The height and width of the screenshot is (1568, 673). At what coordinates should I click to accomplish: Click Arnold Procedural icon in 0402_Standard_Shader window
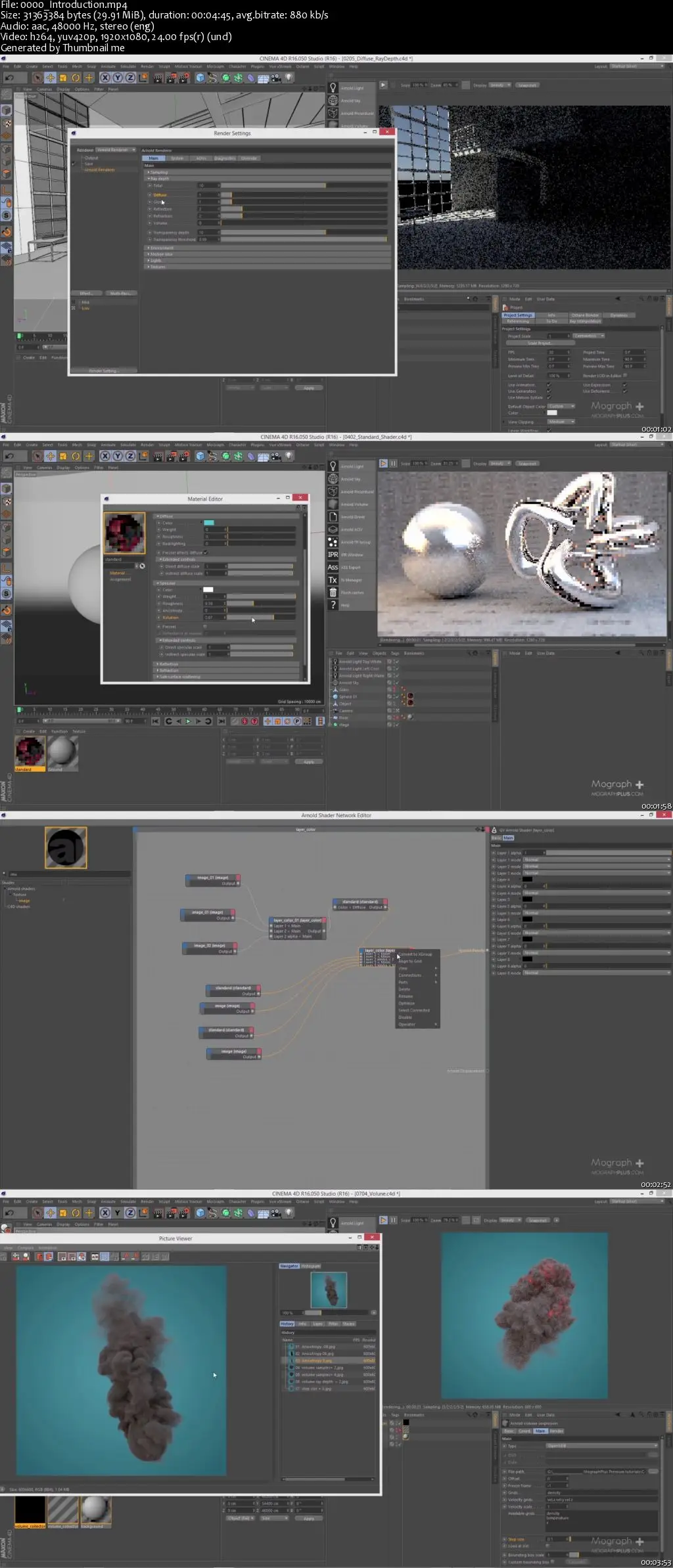pyautogui.click(x=333, y=491)
